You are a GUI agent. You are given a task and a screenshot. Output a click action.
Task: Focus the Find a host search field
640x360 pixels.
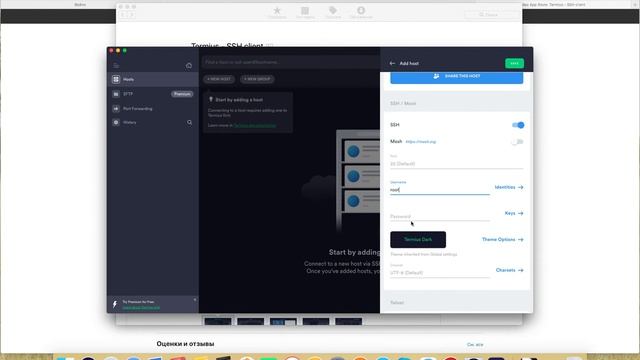pos(291,62)
